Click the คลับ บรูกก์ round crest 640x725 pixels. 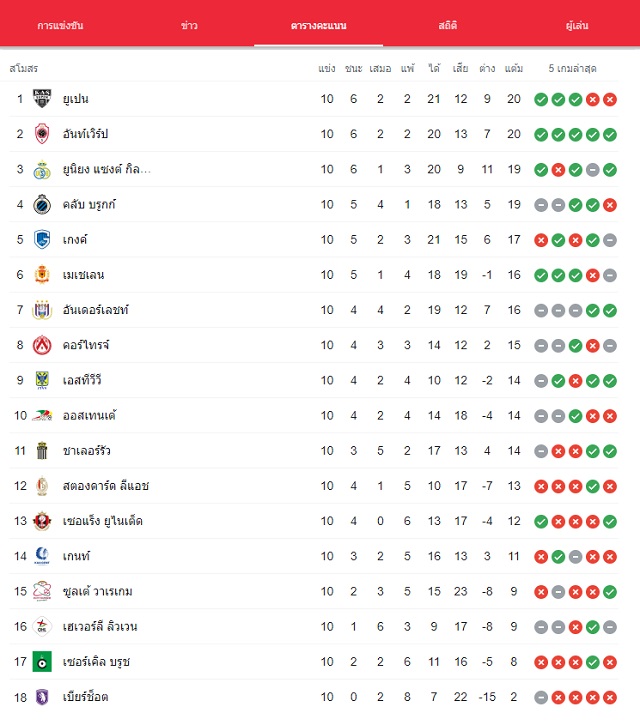coord(42,204)
